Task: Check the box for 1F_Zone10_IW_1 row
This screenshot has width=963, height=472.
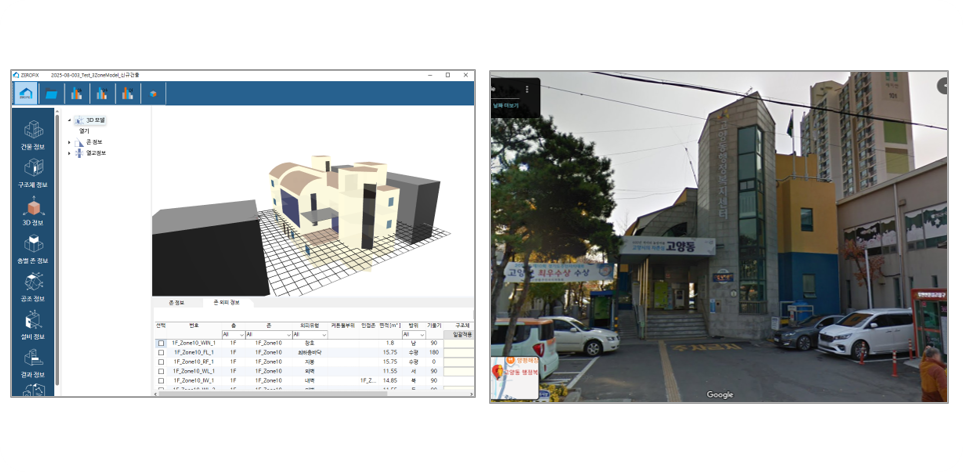Action: (x=161, y=381)
